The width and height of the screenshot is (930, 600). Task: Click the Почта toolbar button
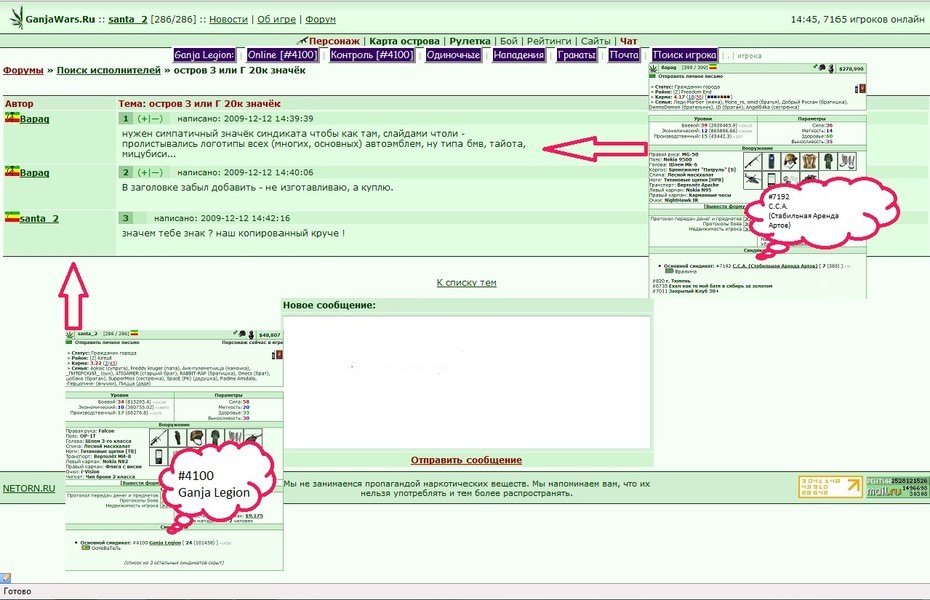(x=624, y=55)
